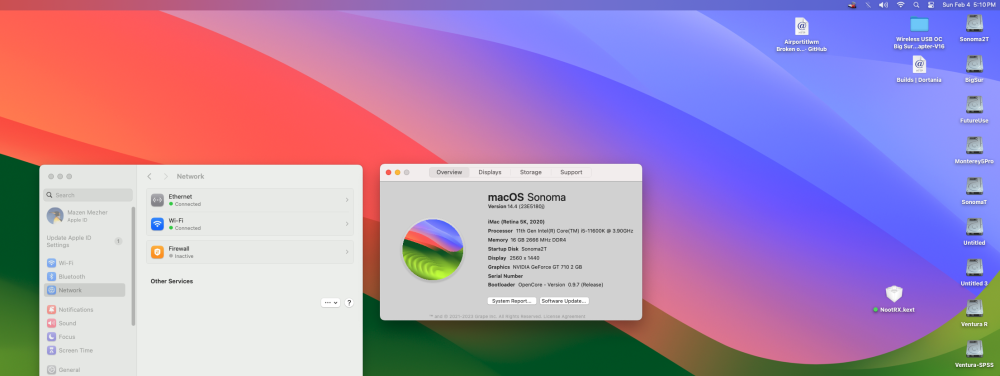1000x376 pixels.
Task: Click the Processor 11th Gen Intel text
Action: pos(560,231)
